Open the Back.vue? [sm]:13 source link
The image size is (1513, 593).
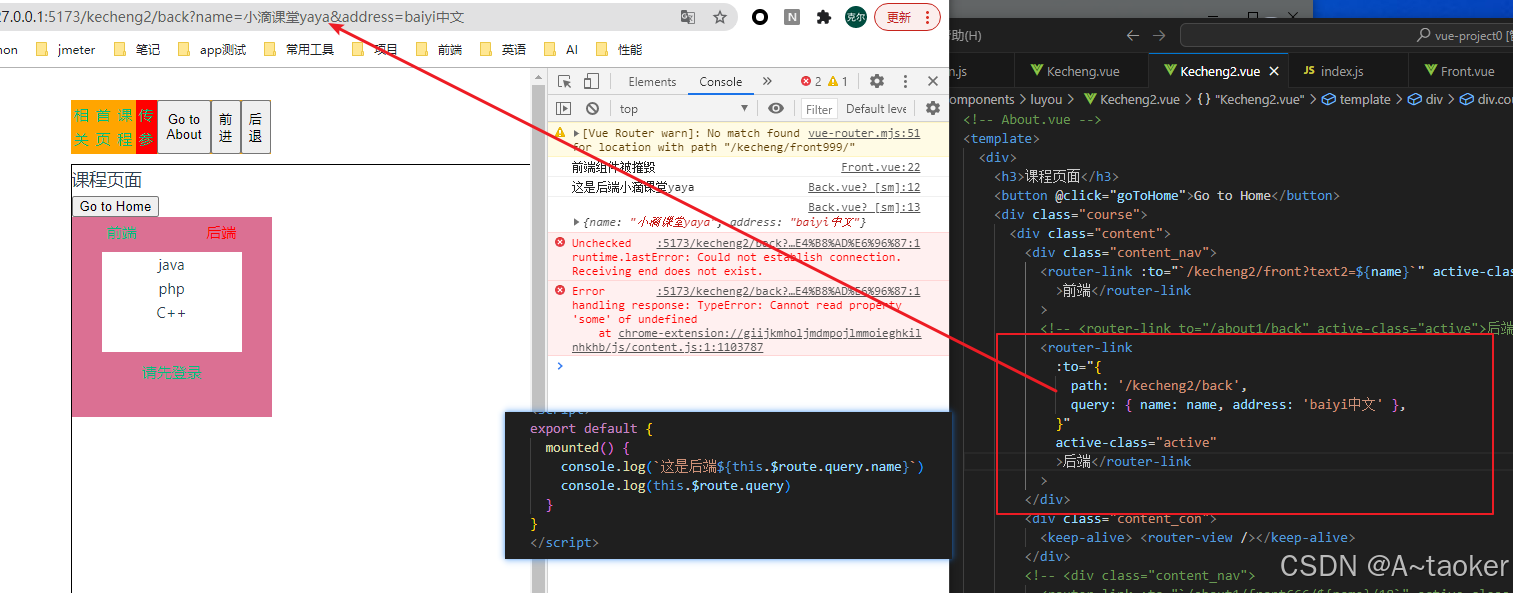(864, 208)
